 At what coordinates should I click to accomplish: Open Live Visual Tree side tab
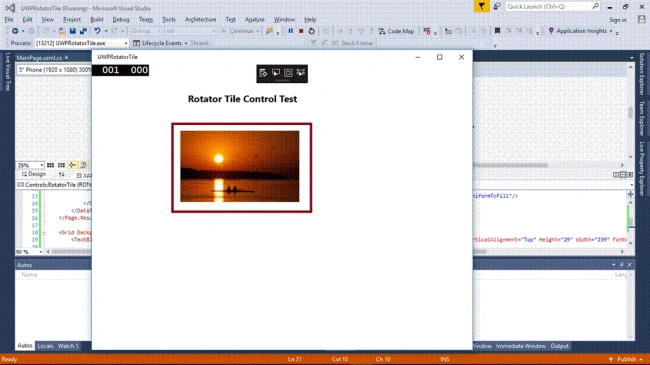7,72
